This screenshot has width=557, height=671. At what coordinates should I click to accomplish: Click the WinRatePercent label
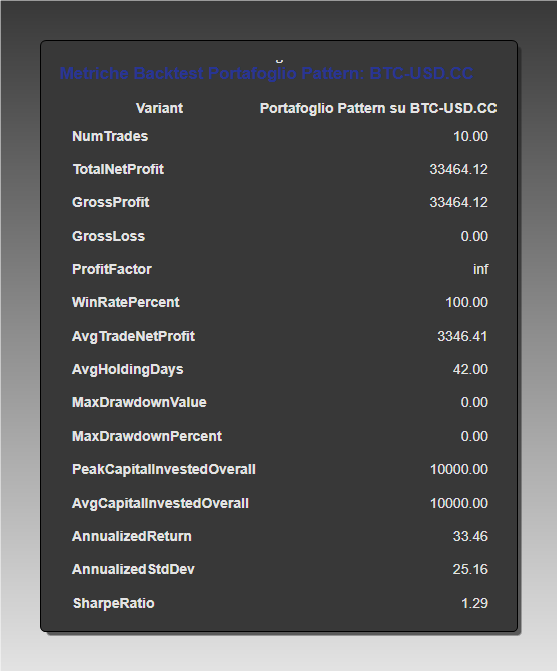click(126, 303)
